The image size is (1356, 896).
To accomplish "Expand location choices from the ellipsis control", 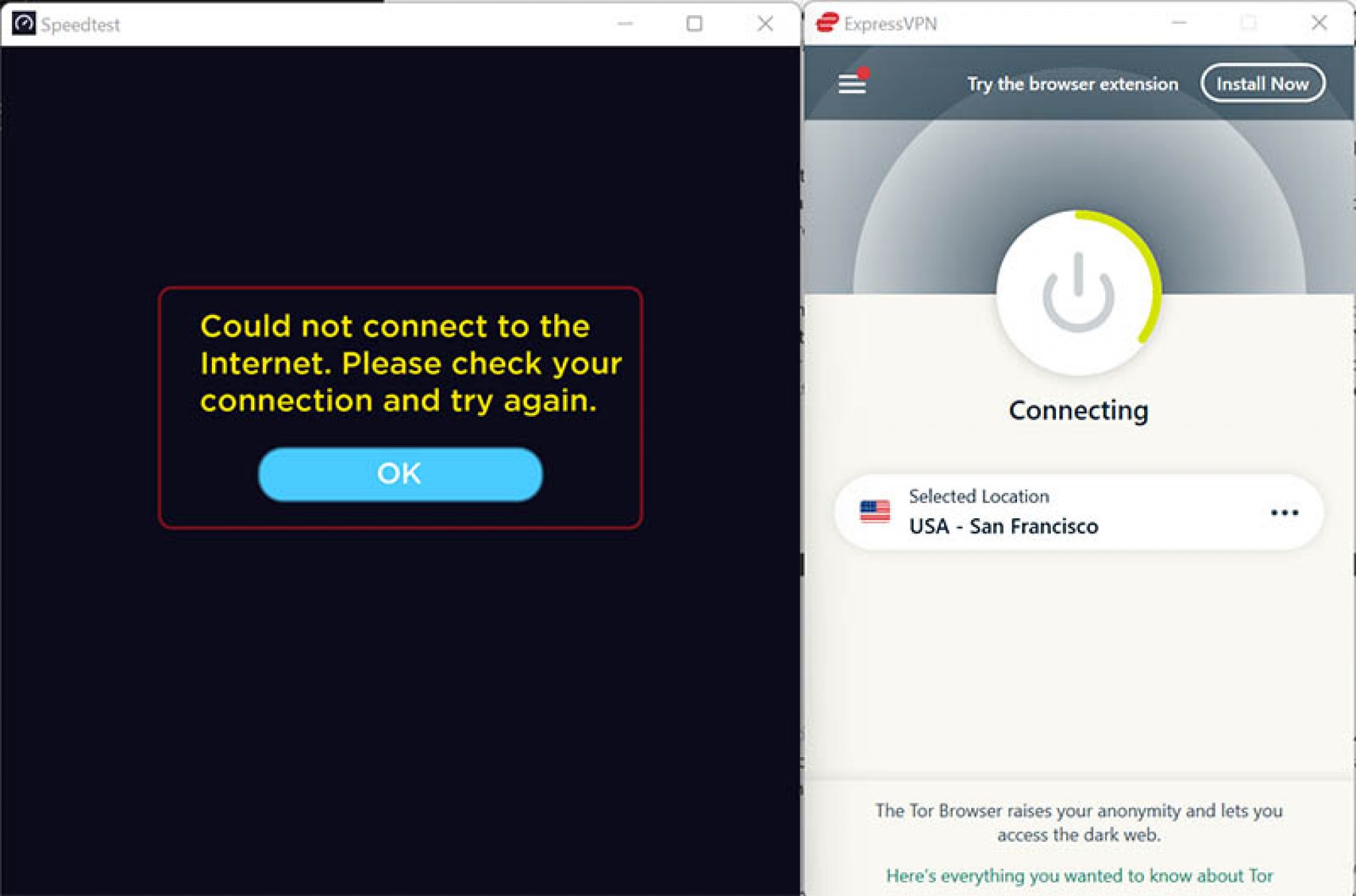I will click(1284, 512).
